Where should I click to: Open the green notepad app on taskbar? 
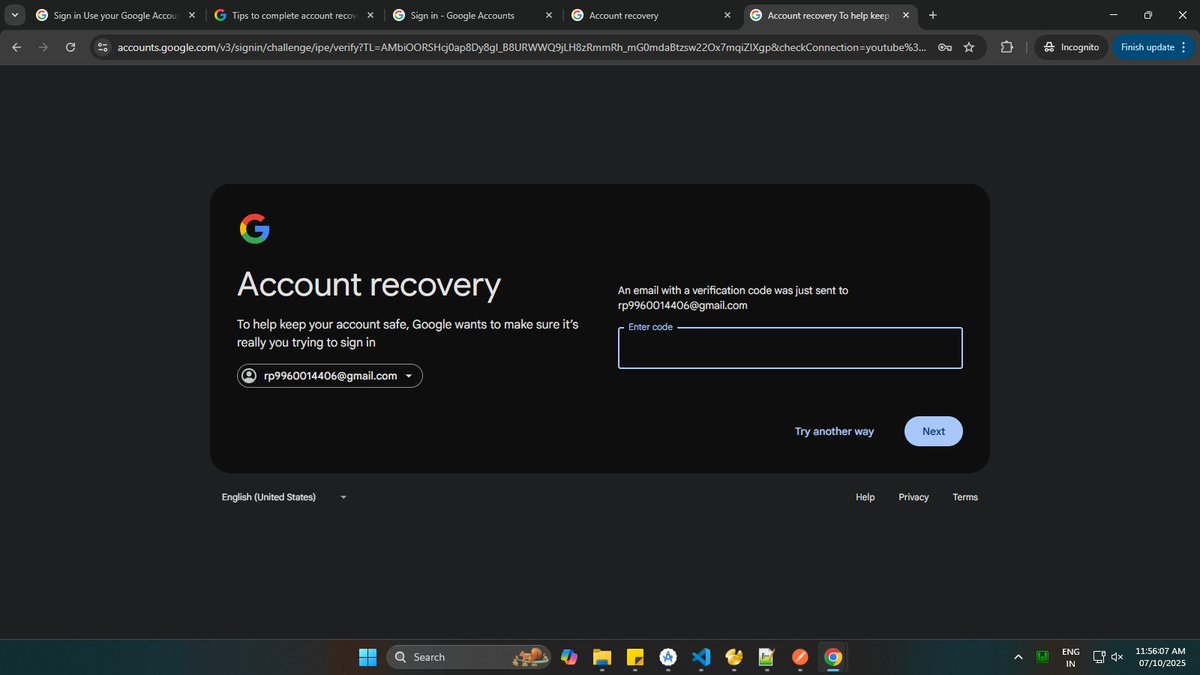(767, 657)
